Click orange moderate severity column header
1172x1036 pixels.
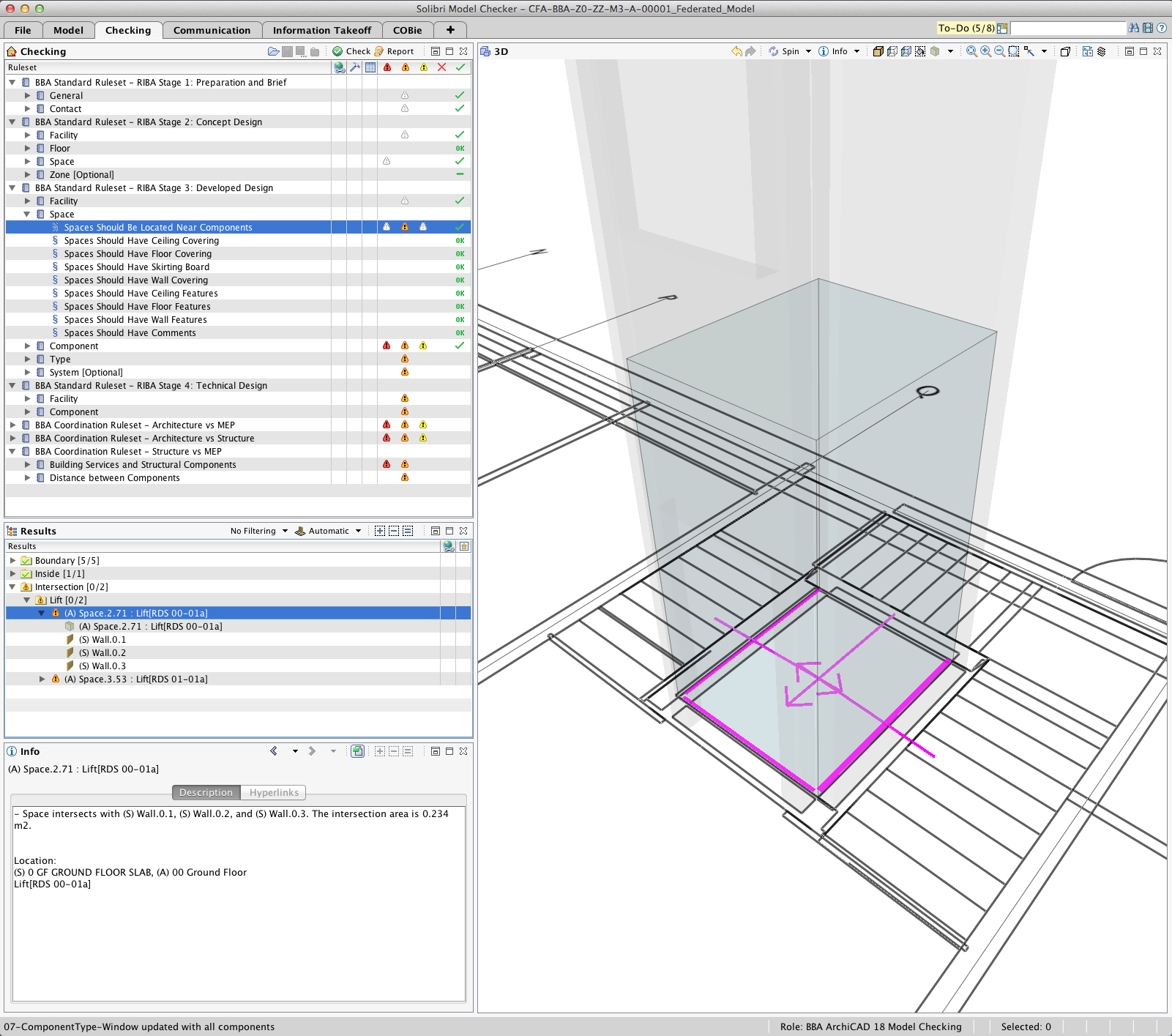(x=406, y=67)
